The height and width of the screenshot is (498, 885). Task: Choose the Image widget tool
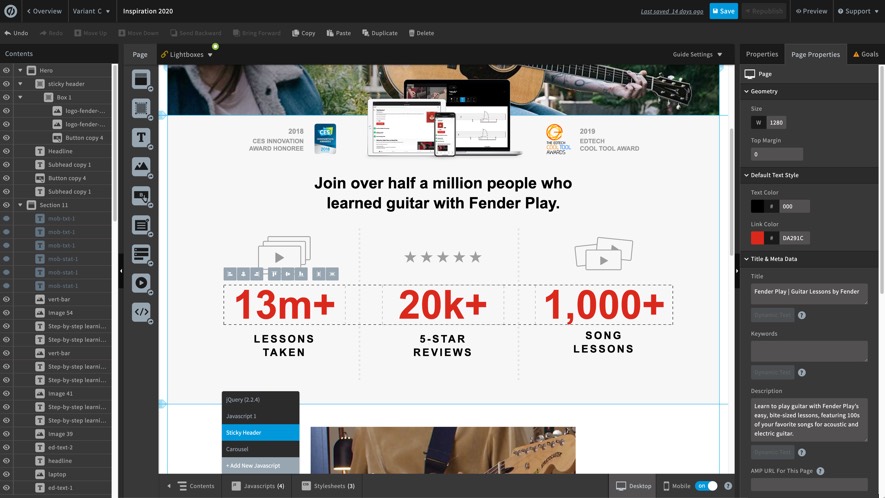click(x=141, y=167)
